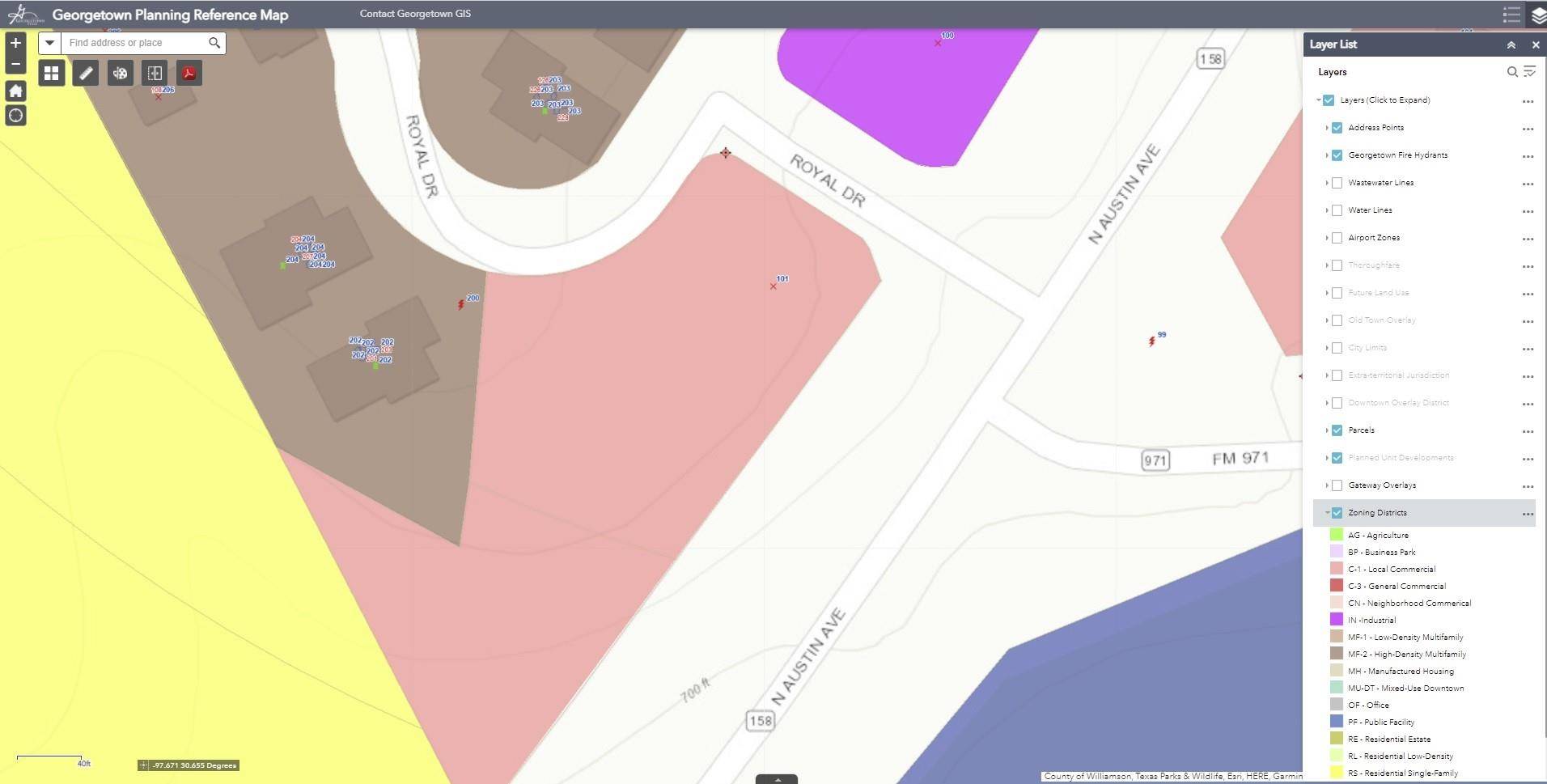Viewport: 1547px width, 784px height.
Task: Collapse the Layer List panel chevron
Action: (x=1511, y=45)
